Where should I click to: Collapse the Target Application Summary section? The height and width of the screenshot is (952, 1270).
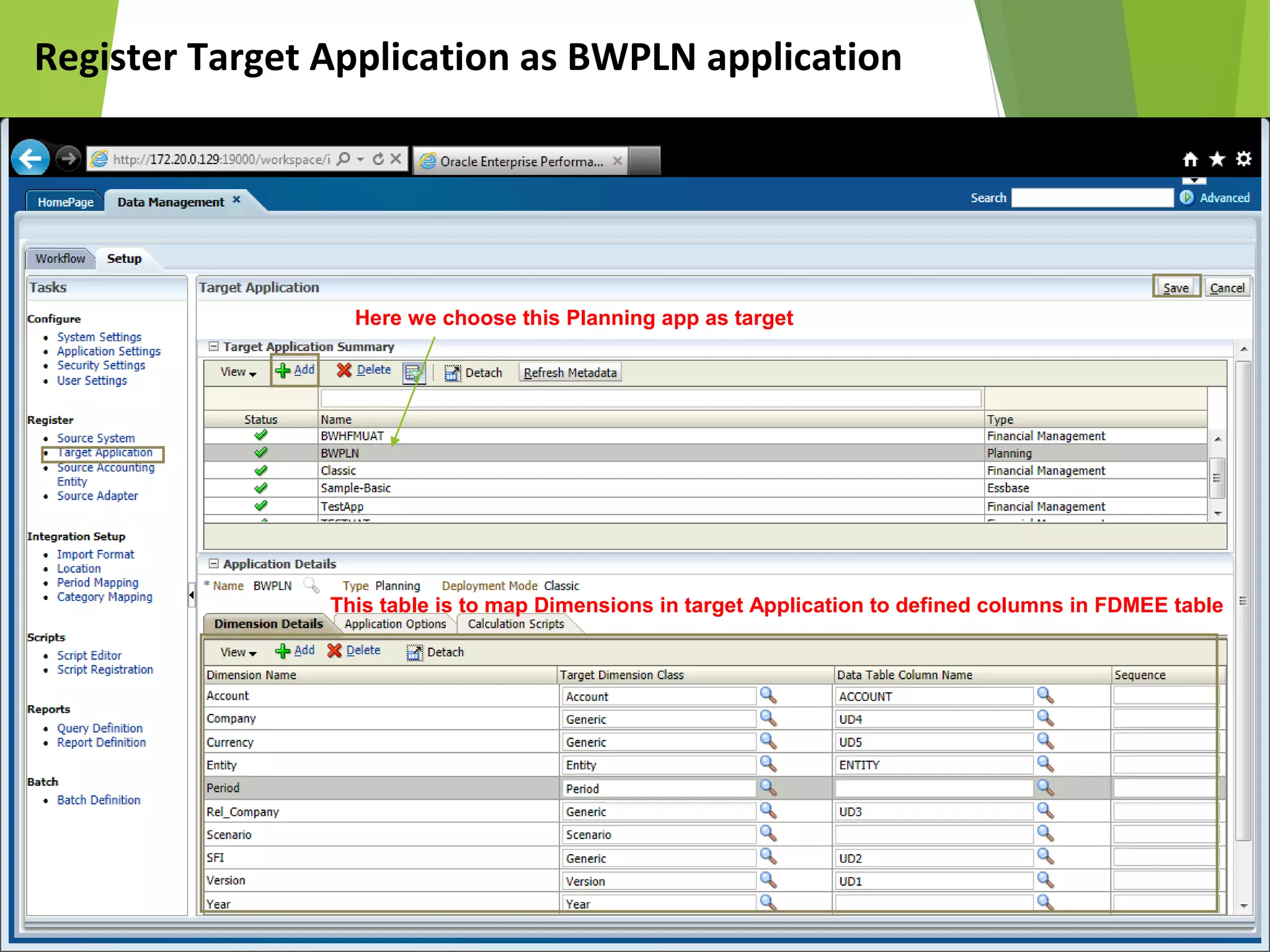(x=213, y=346)
